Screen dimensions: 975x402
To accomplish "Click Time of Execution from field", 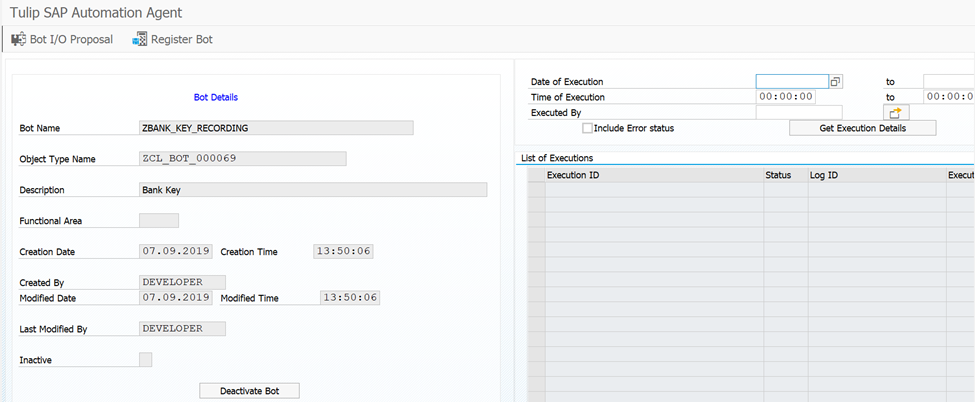I will click(x=785, y=97).
